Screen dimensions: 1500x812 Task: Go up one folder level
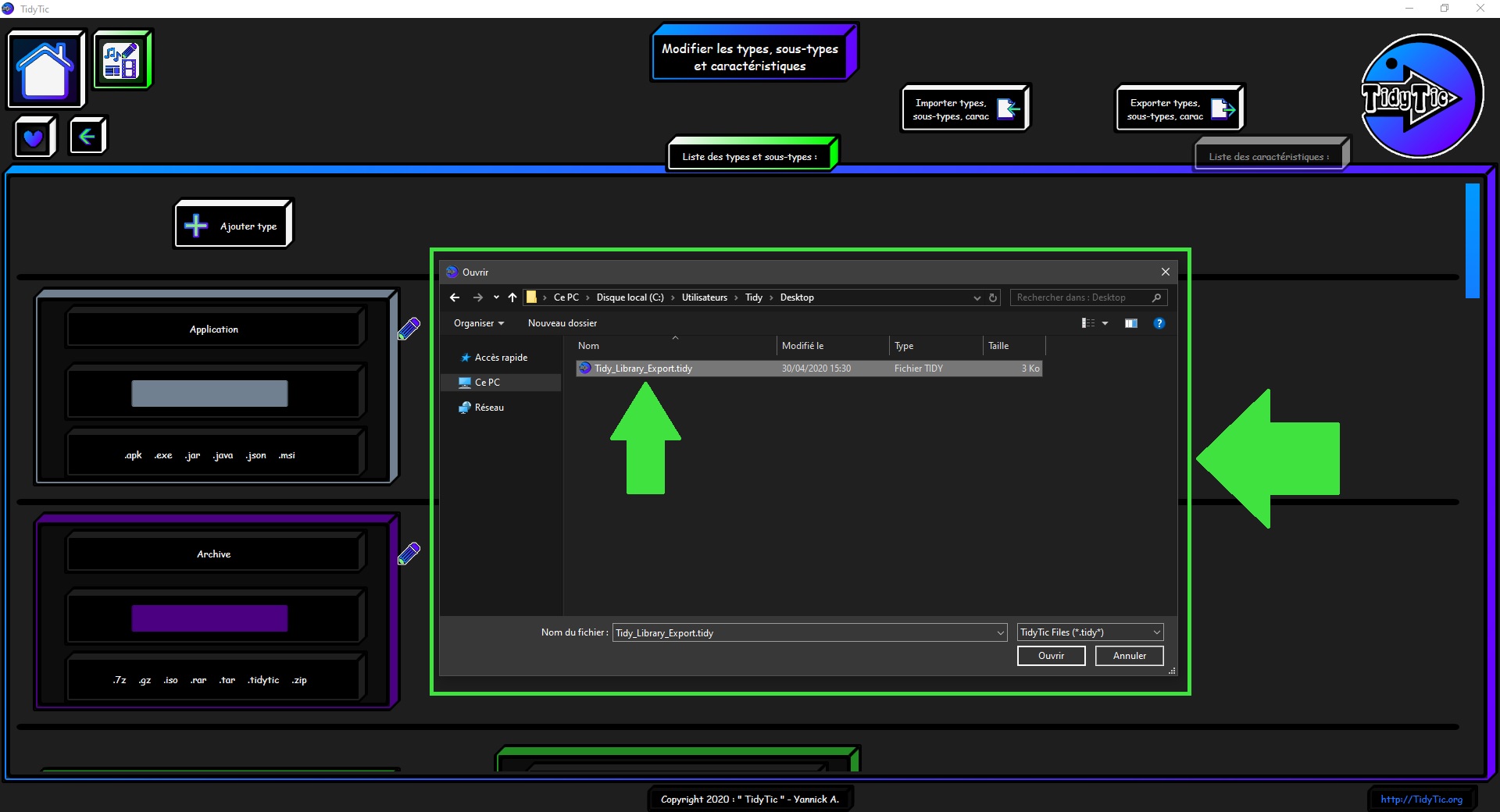click(x=512, y=297)
